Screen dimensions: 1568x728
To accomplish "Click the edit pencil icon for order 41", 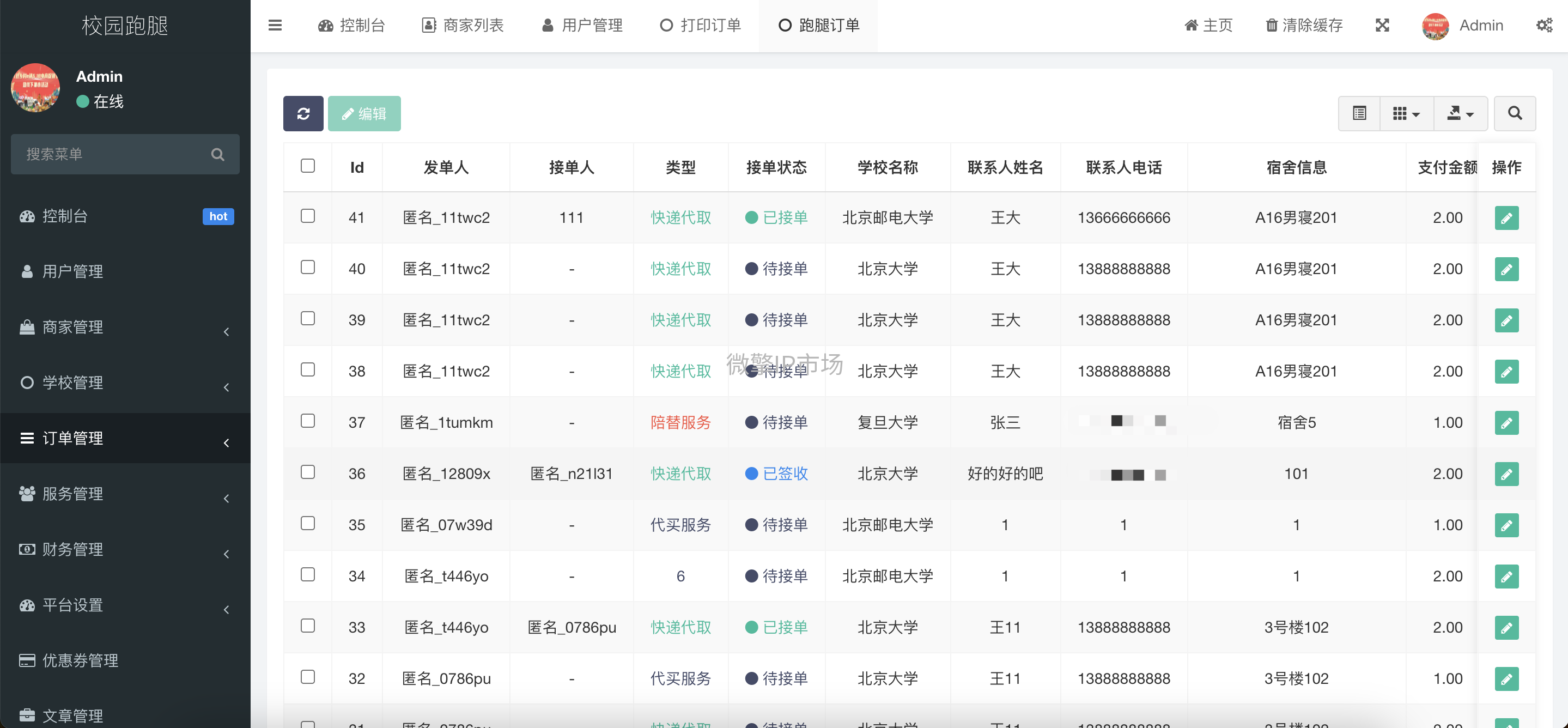I will (1506, 218).
